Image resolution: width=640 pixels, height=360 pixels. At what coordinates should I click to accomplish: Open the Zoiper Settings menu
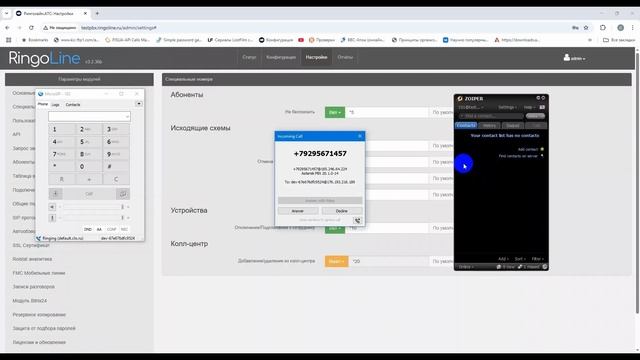[x=507, y=107]
